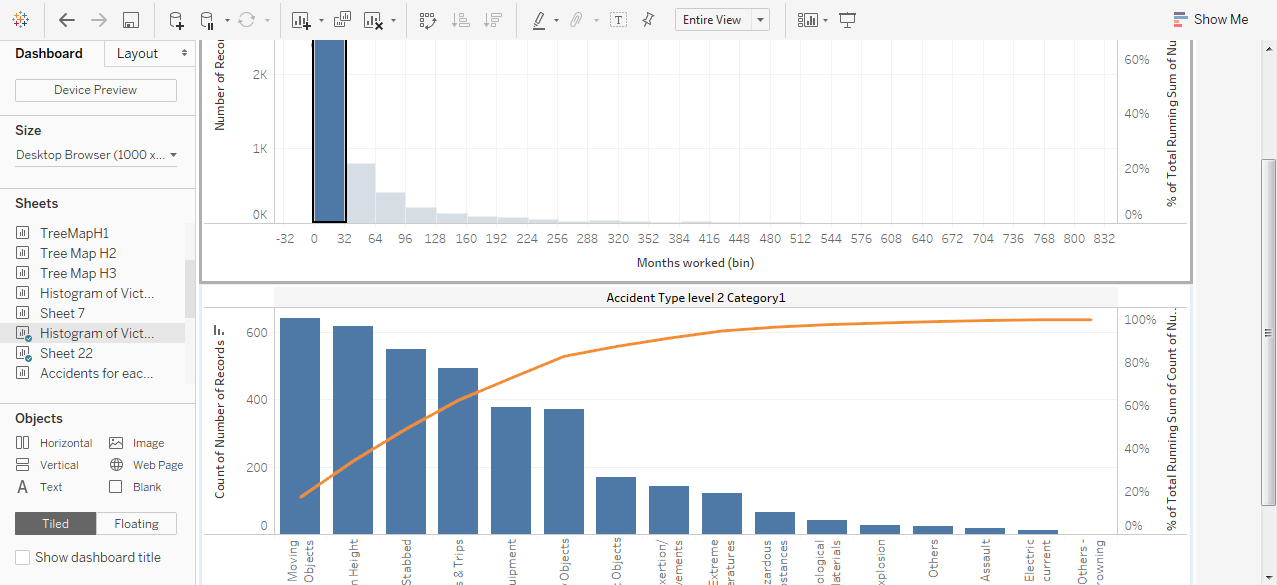Click the Sheets list scrollbar
Viewport: 1277px width, 585px height.
coord(190,290)
